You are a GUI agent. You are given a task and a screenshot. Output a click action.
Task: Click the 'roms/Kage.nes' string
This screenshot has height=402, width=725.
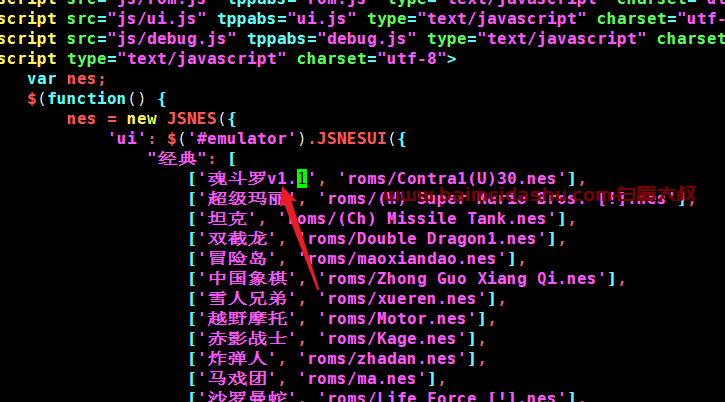point(392,339)
